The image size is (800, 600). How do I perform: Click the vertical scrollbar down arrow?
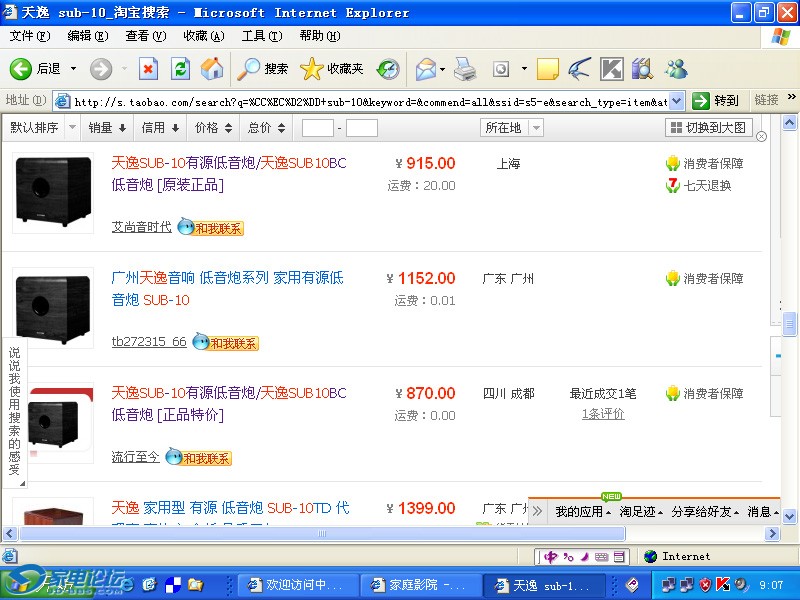click(x=789, y=516)
